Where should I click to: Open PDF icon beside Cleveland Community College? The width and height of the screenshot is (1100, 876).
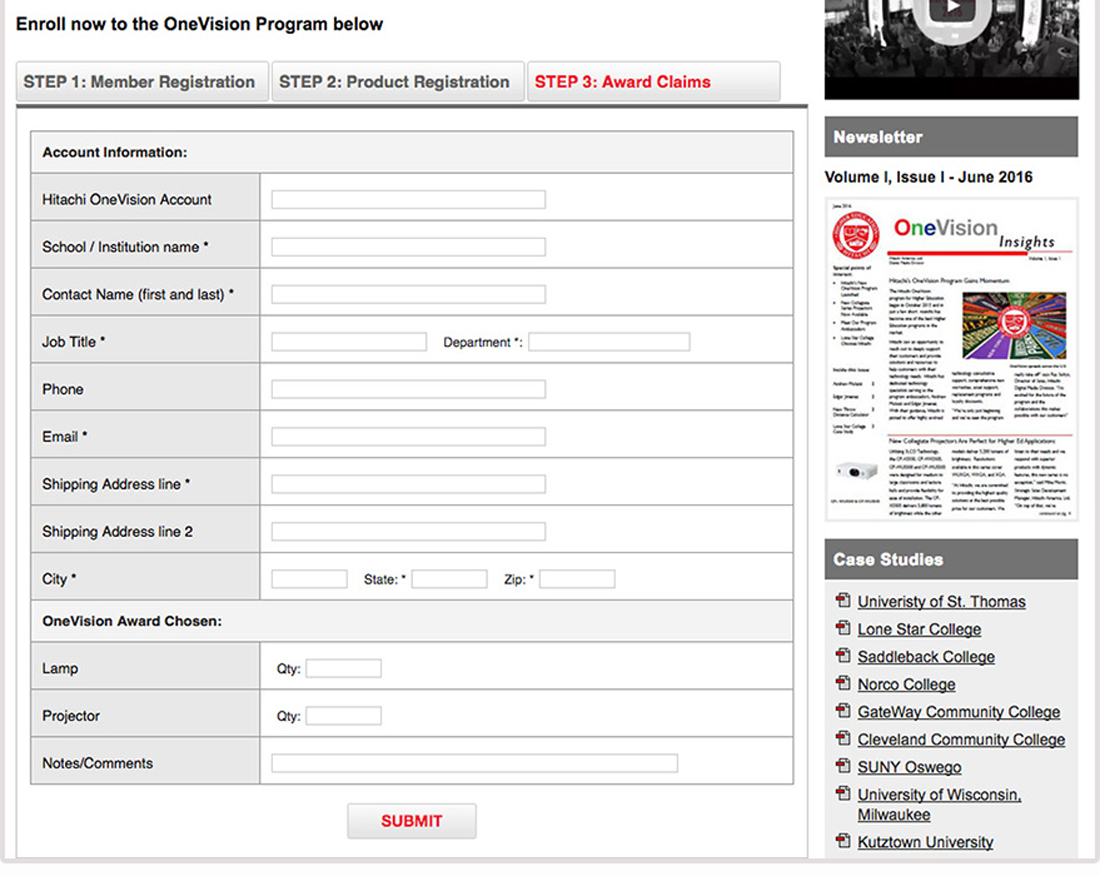click(x=843, y=738)
